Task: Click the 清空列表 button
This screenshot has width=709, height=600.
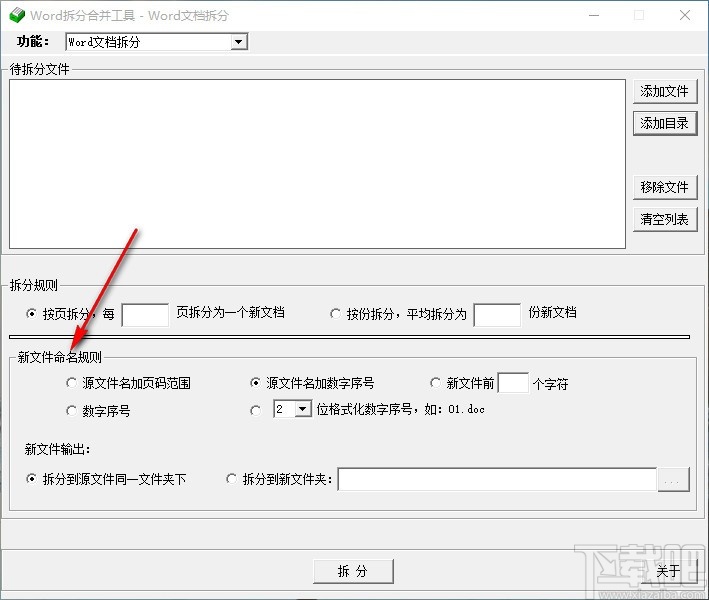Action: [665, 219]
